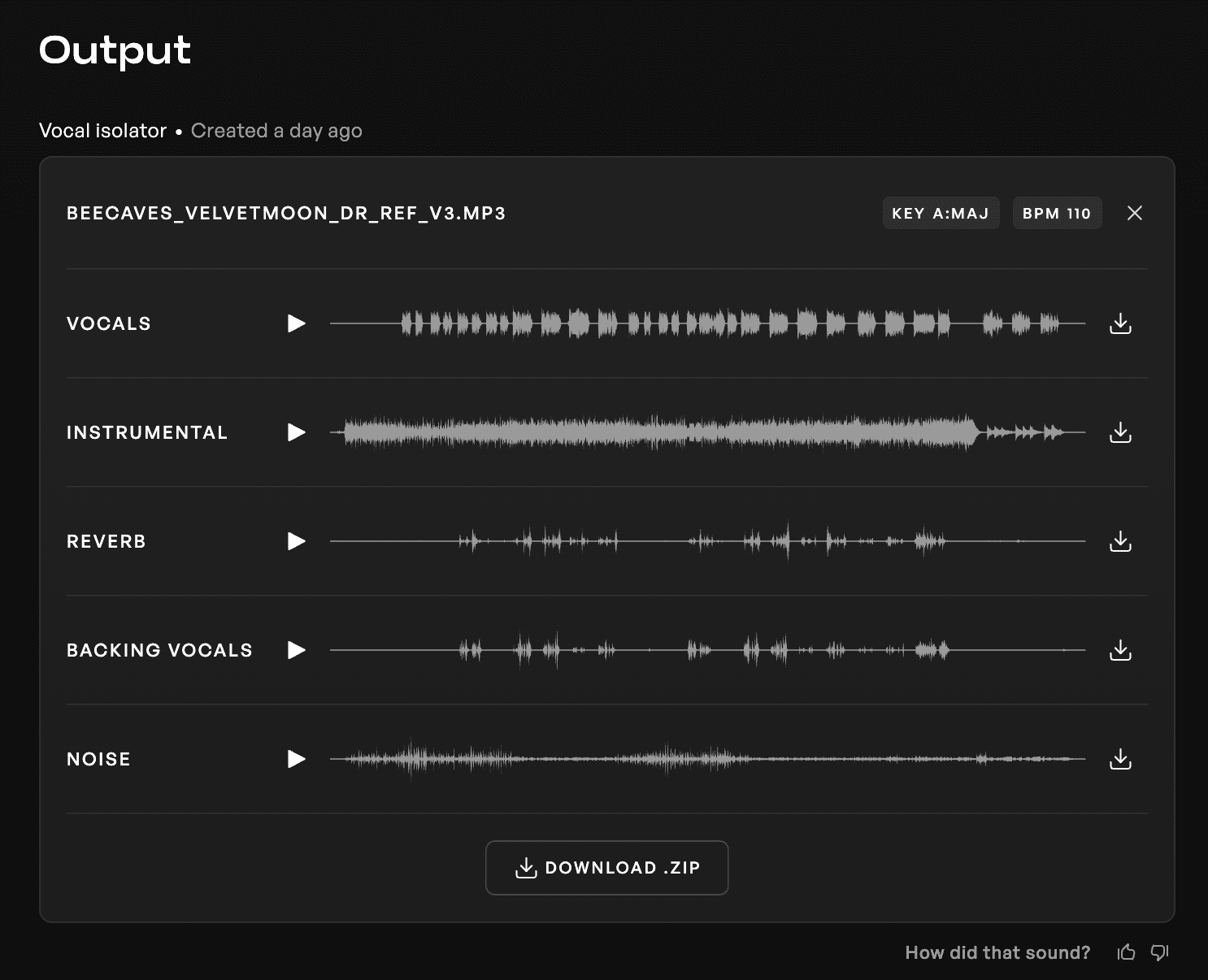Click 'How did that sound?' text
The height and width of the screenshot is (980, 1208).
[x=997, y=952]
